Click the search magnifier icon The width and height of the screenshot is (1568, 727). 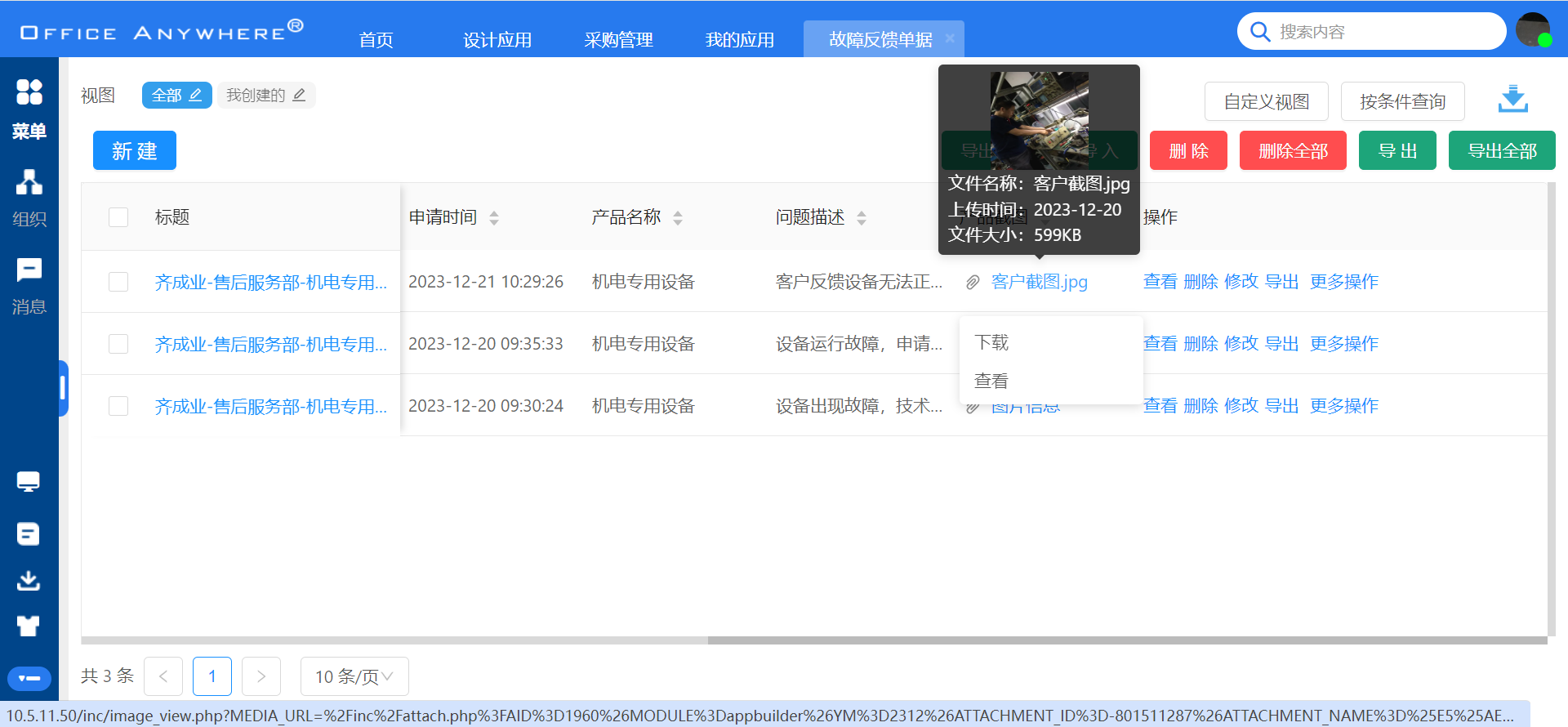point(1260,32)
